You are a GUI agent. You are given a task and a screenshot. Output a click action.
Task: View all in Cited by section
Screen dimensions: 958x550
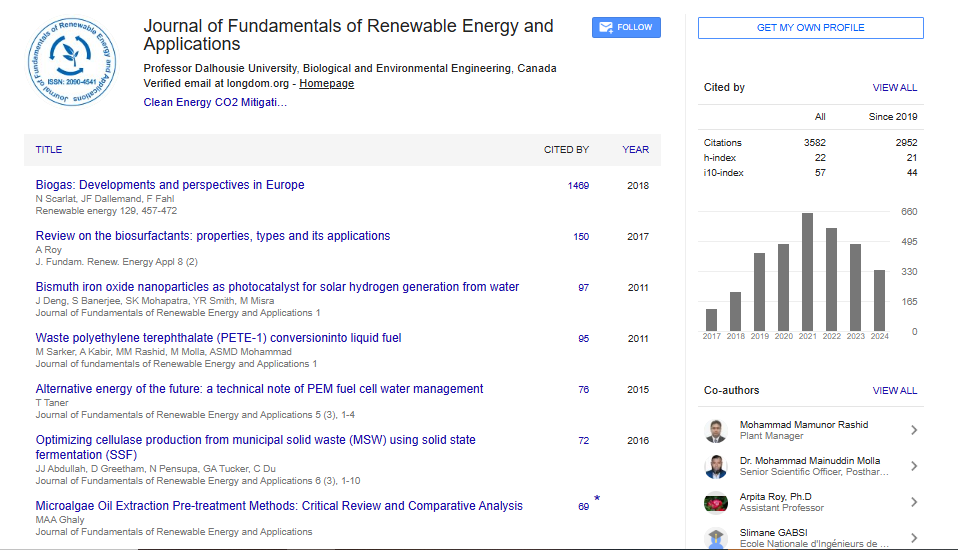894,88
